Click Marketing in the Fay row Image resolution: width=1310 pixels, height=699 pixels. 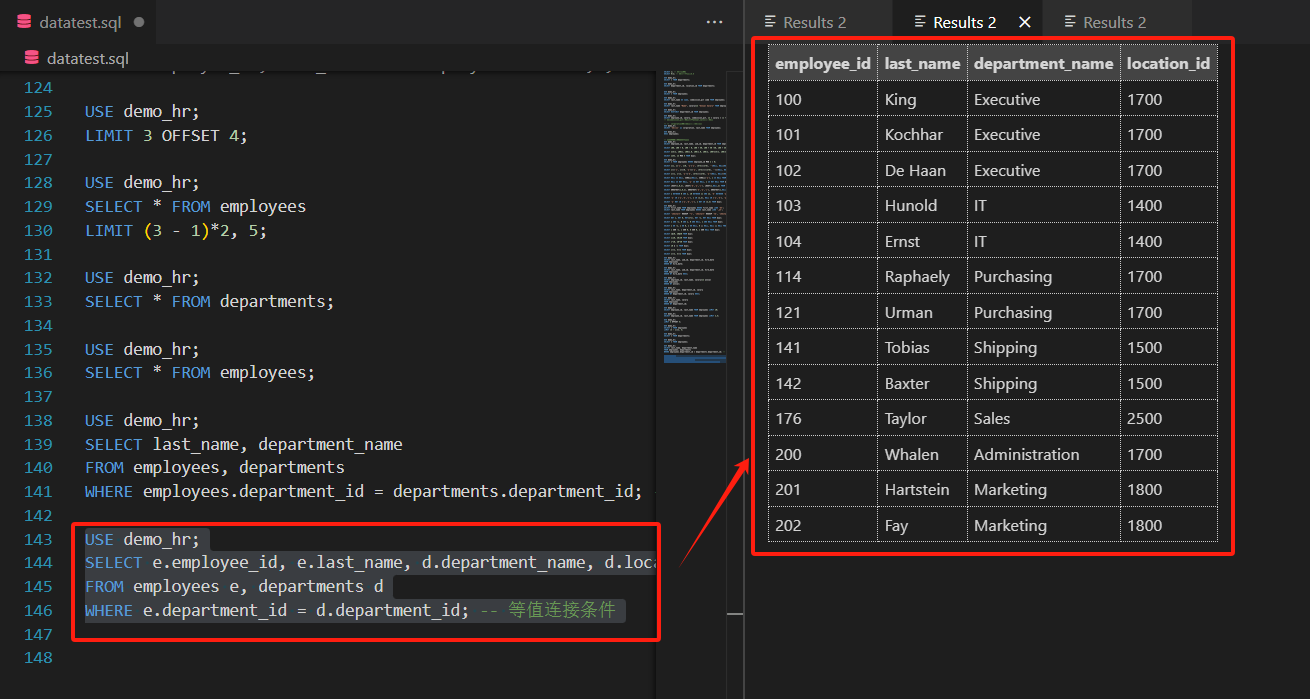coord(1043,525)
